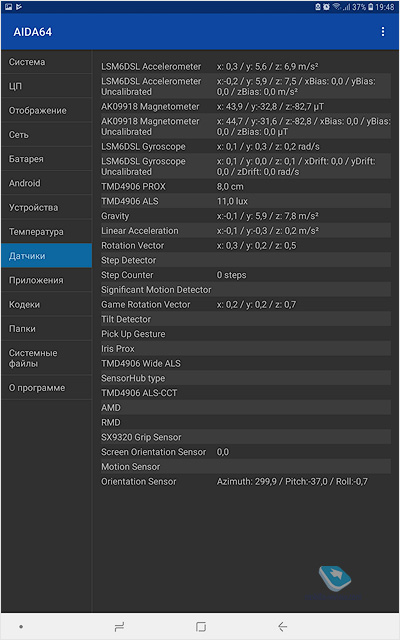This screenshot has width=400, height=640.
Task: Tap the Android home navigation button
Action: (200, 626)
